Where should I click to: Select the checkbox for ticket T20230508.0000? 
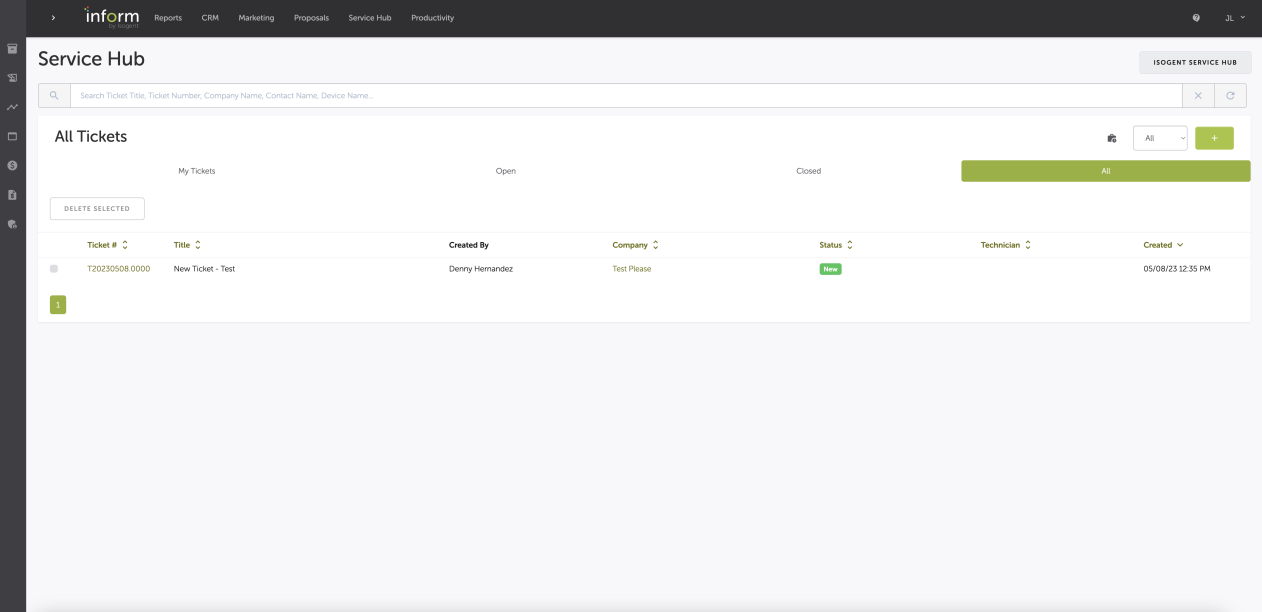(54, 269)
